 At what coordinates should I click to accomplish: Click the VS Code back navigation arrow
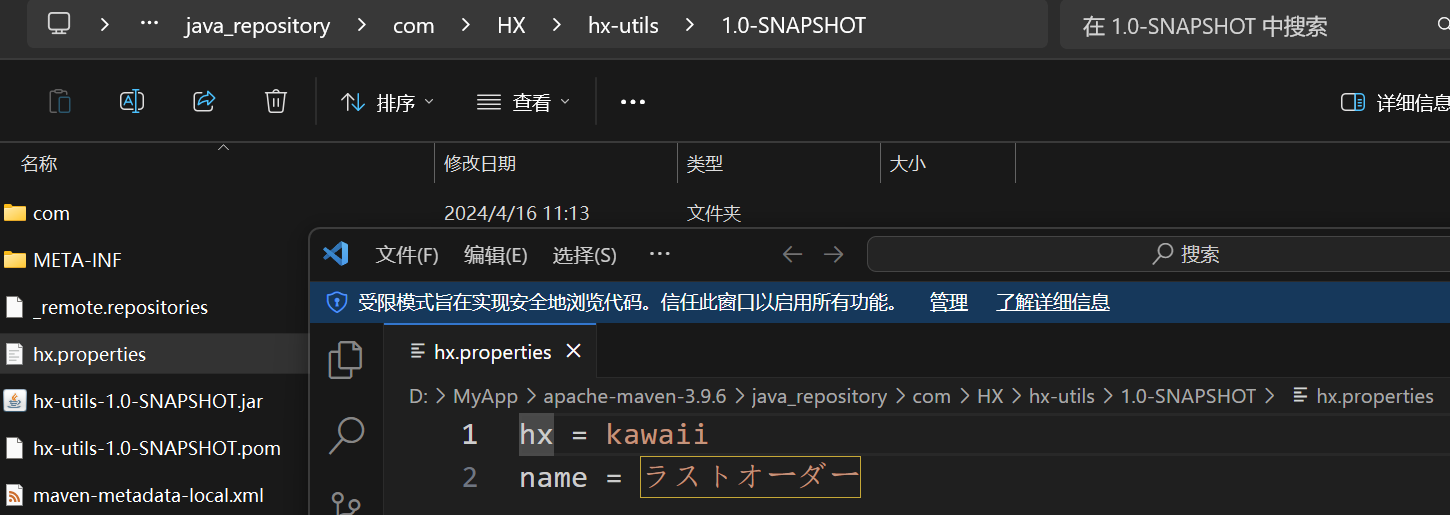792,255
